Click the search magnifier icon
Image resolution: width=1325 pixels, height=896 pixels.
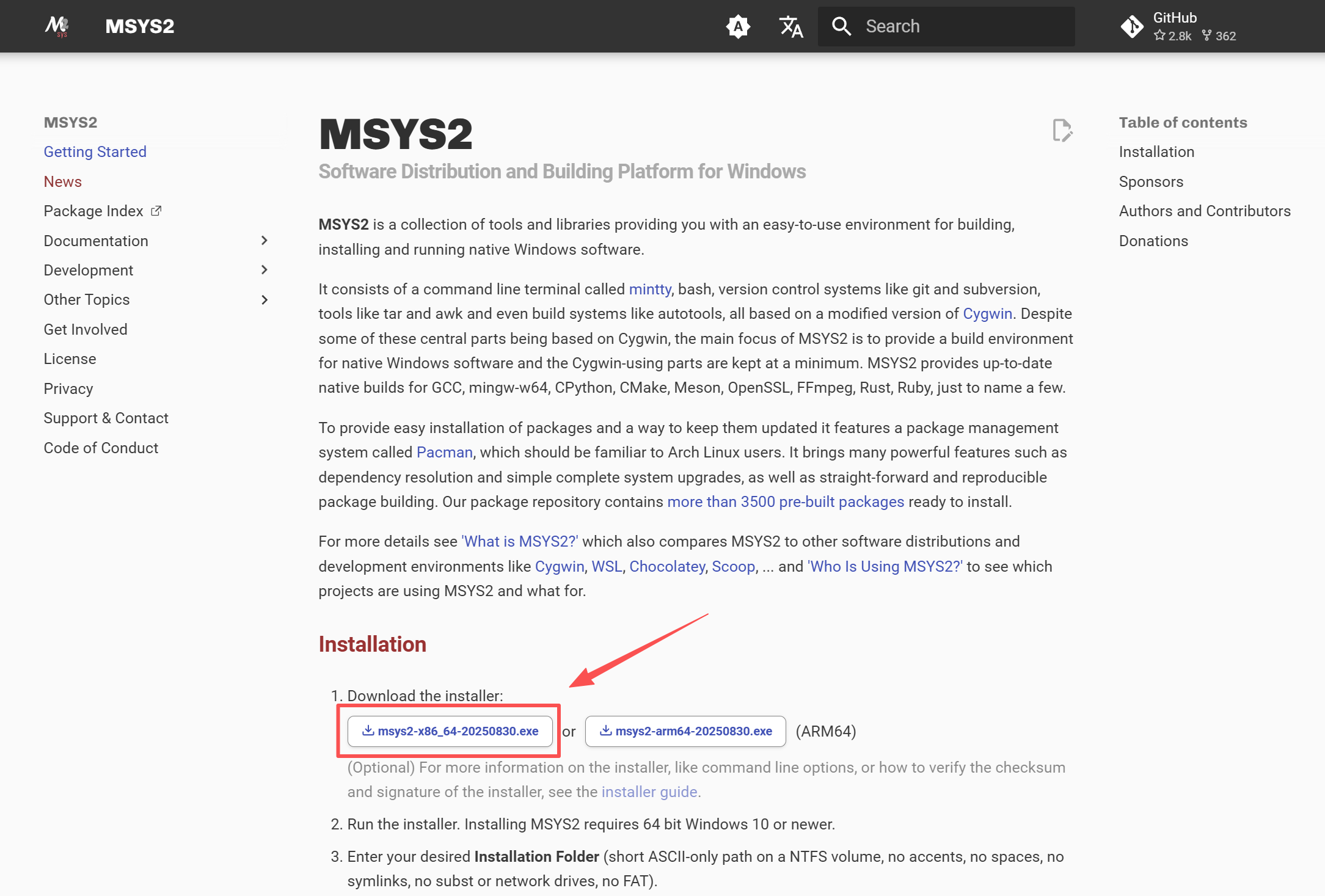841,26
